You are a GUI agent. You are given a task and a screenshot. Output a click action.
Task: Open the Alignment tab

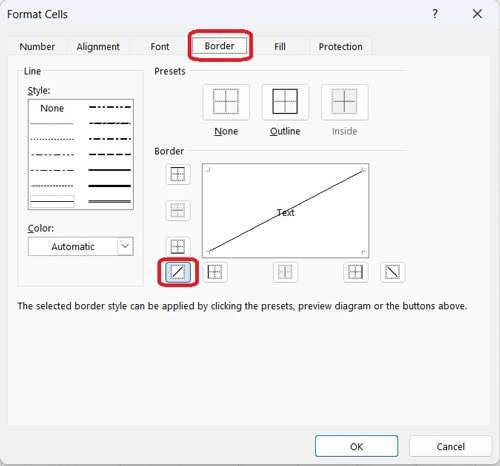(98, 47)
